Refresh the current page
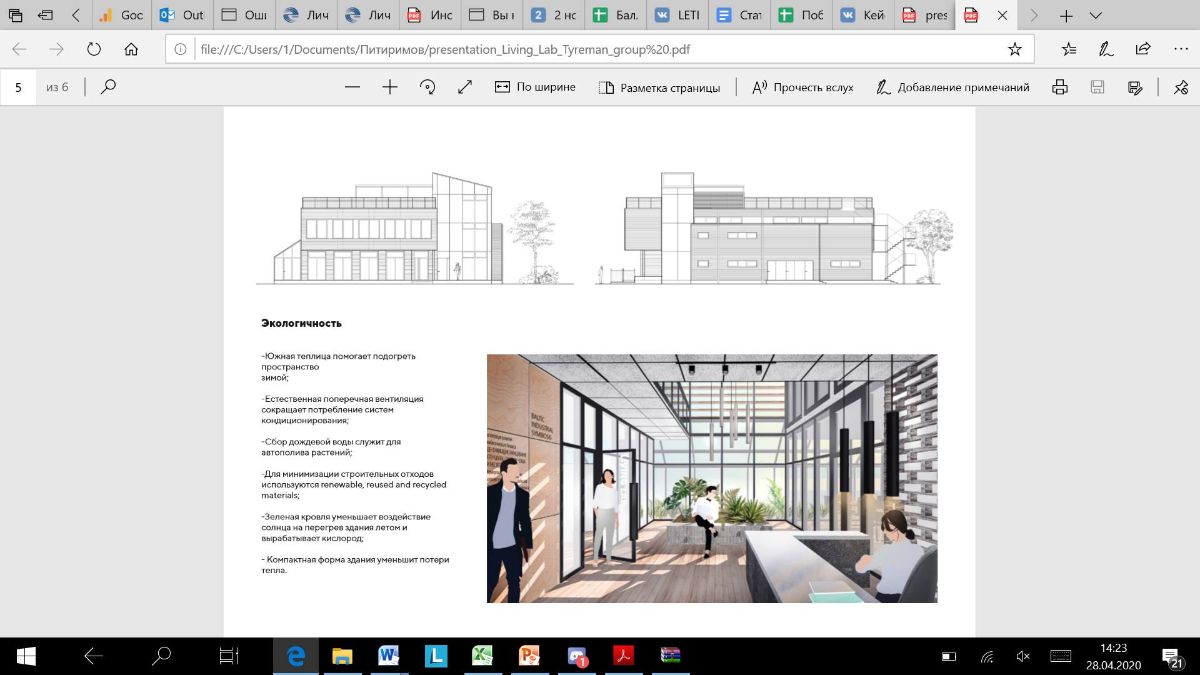This screenshot has height=675, width=1200. click(94, 49)
